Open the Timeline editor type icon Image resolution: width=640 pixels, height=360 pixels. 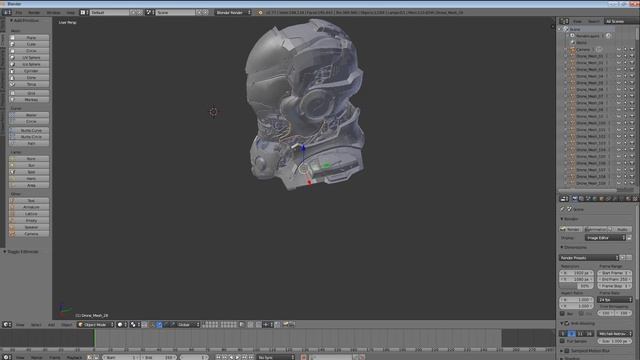point(7,357)
